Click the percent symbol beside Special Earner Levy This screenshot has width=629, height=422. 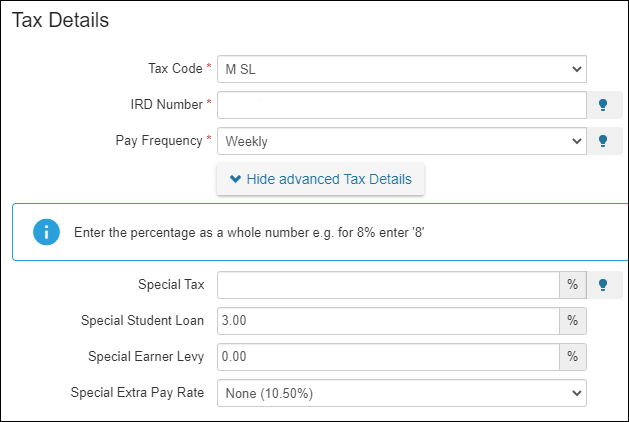coord(573,356)
